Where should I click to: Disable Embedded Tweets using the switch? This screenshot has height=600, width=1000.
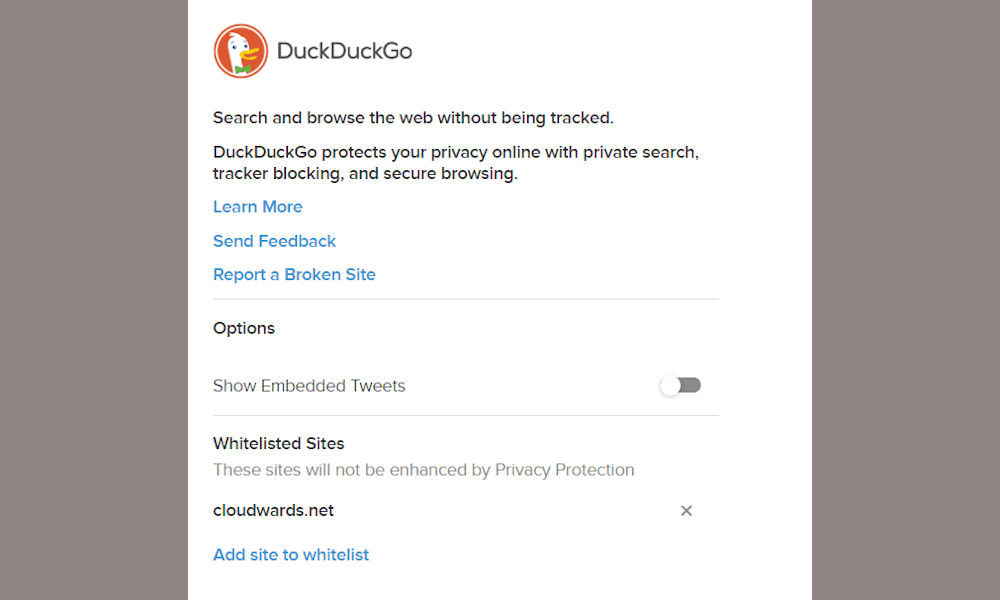(x=680, y=385)
